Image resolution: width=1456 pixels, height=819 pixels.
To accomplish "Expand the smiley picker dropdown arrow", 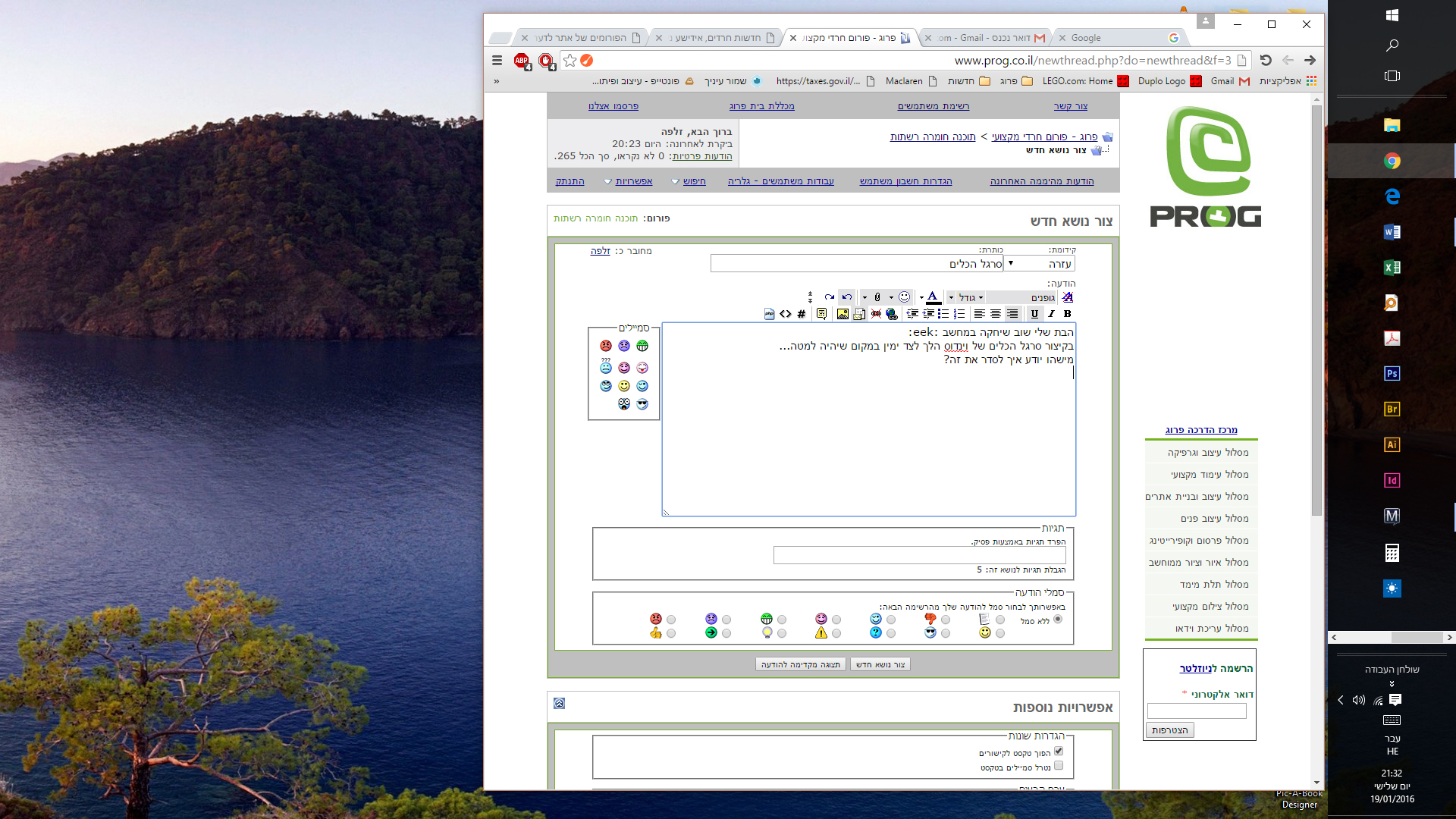I will [891, 297].
